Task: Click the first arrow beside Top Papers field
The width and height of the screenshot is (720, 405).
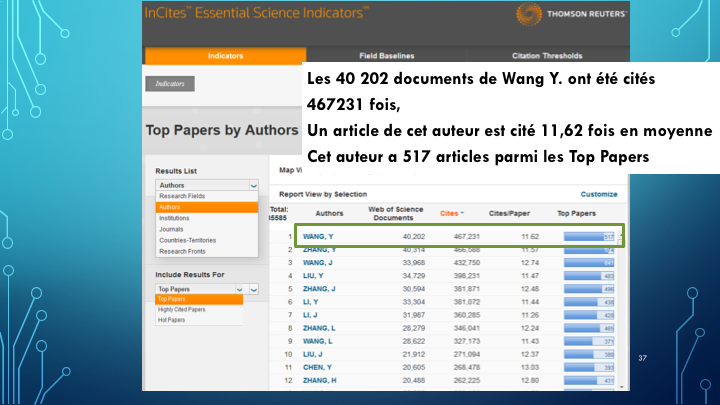Action: [x=240, y=289]
